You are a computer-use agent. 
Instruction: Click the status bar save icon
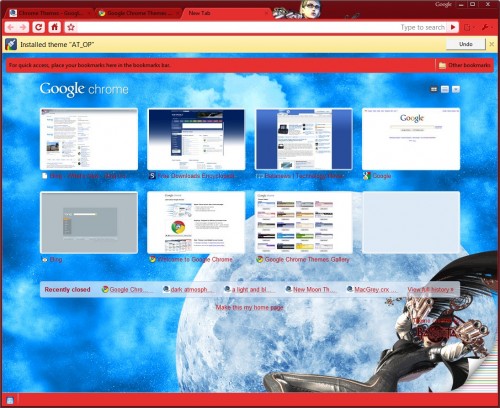(x=10, y=400)
